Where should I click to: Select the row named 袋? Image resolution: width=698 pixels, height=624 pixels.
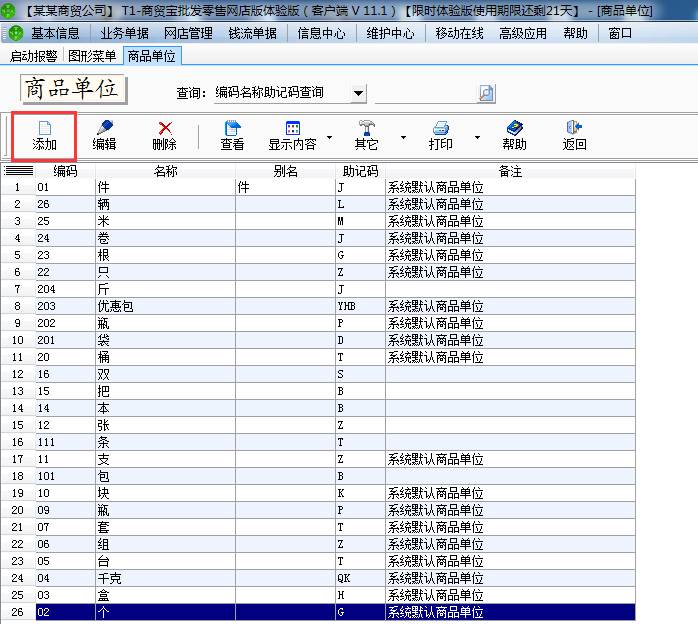coord(318,340)
